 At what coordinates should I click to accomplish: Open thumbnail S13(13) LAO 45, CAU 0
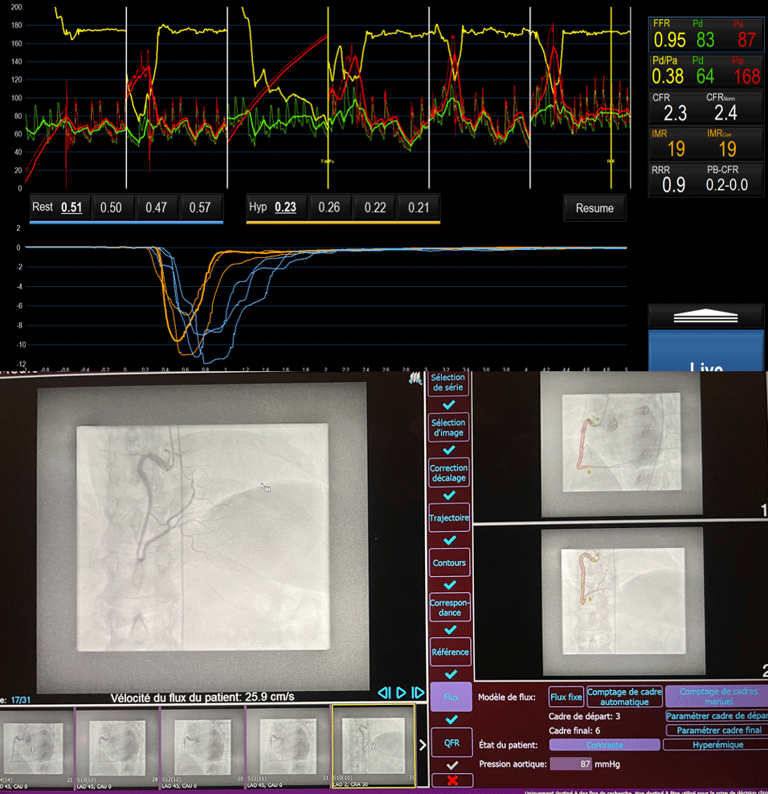[x=116, y=747]
